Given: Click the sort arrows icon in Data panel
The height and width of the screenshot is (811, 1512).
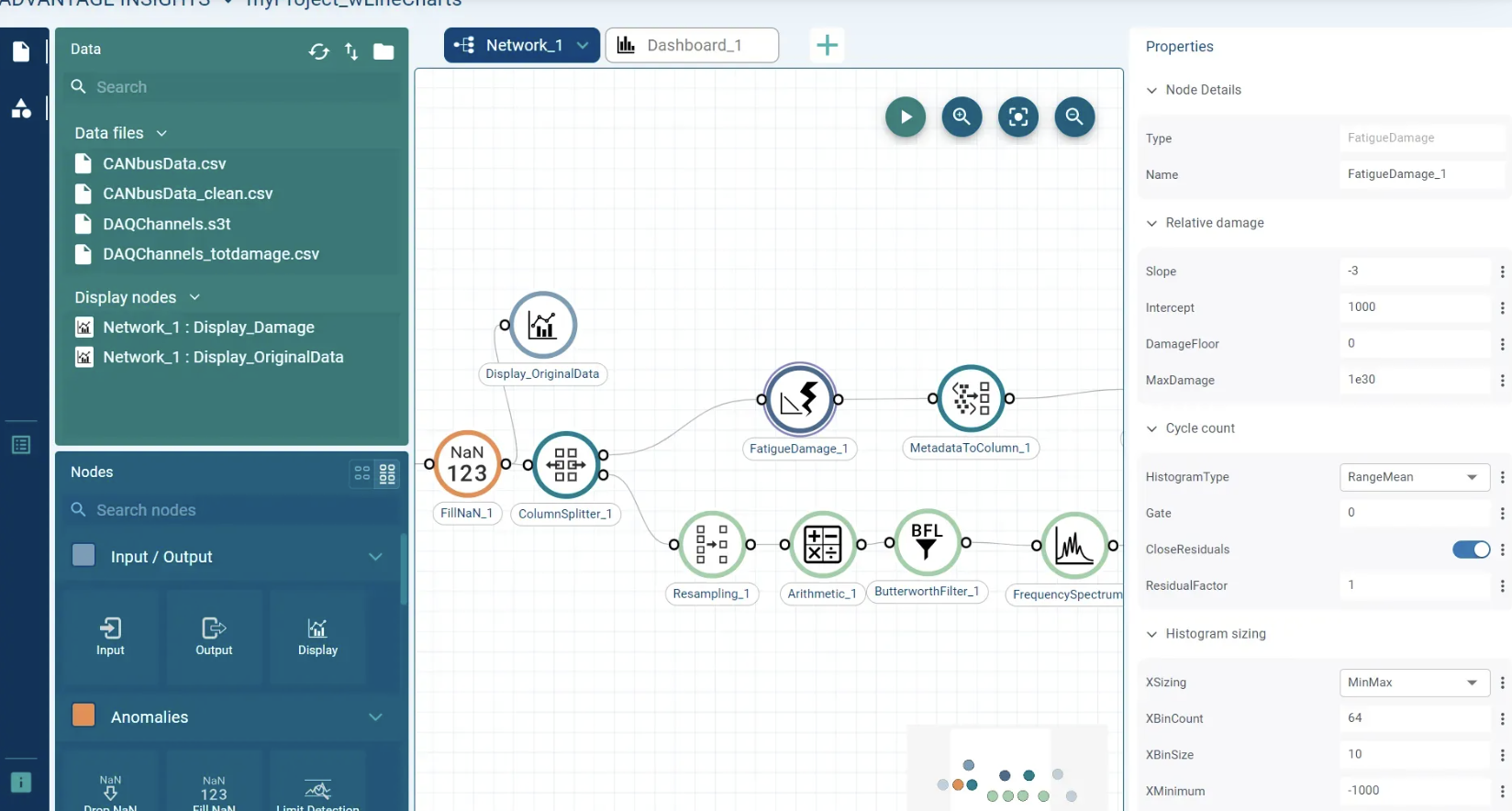Looking at the screenshot, I should point(351,51).
